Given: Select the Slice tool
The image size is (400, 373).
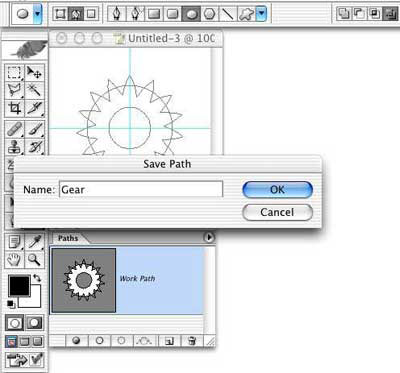Looking at the screenshot, I should pos(34,108).
